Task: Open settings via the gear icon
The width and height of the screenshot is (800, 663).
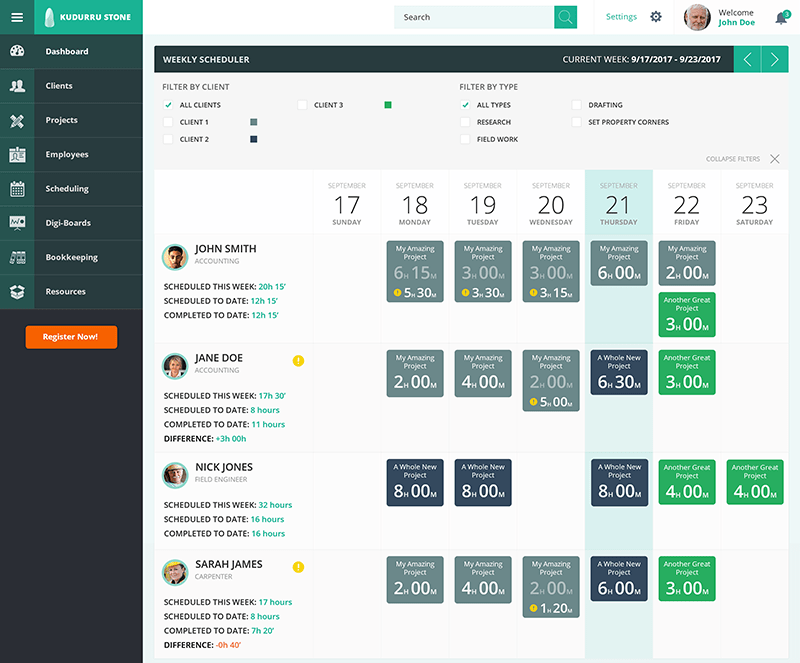Action: click(656, 17)
